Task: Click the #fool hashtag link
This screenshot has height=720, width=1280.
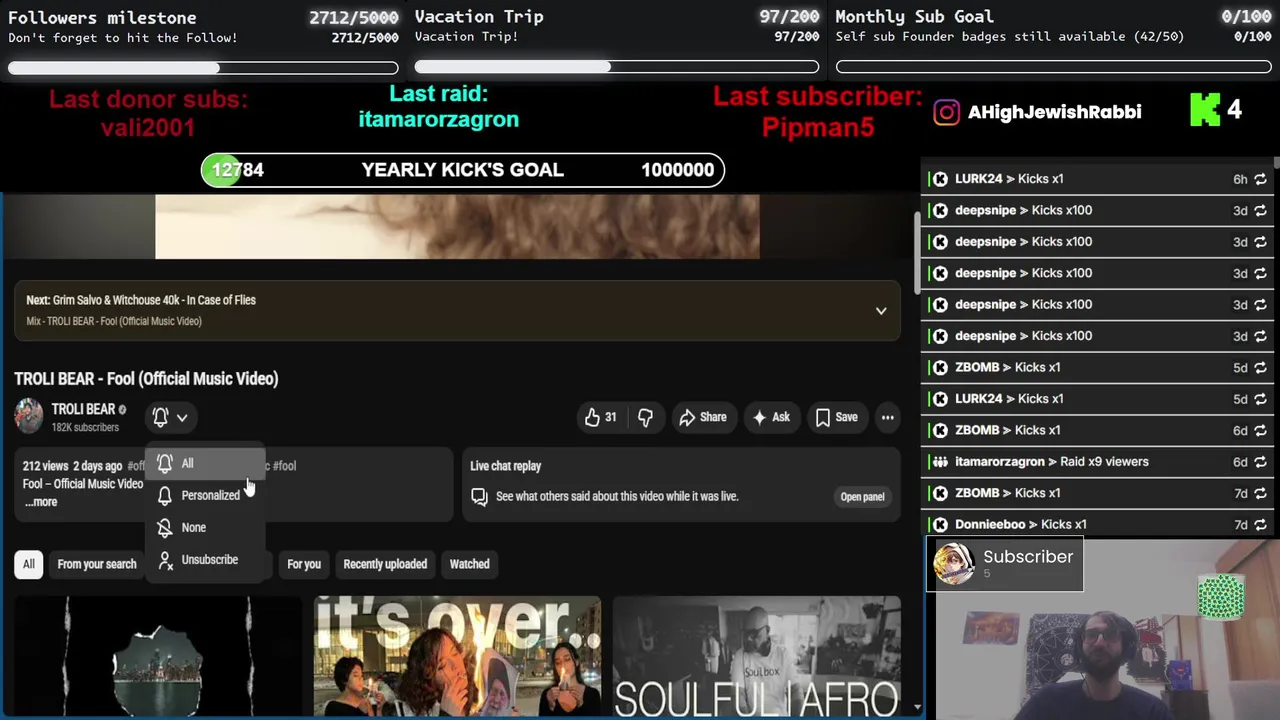Action: [x=284, y=466]
